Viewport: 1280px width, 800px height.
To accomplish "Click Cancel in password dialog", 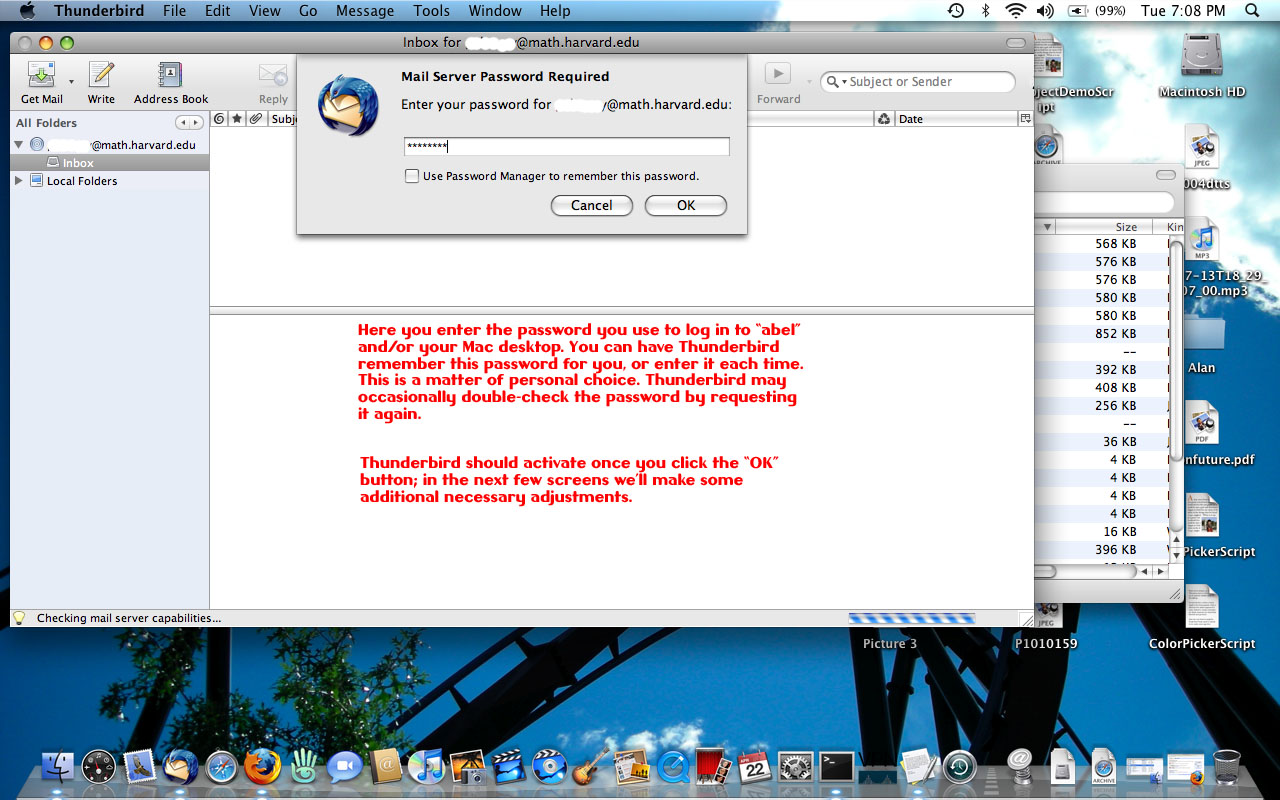I will pos(591,205).
